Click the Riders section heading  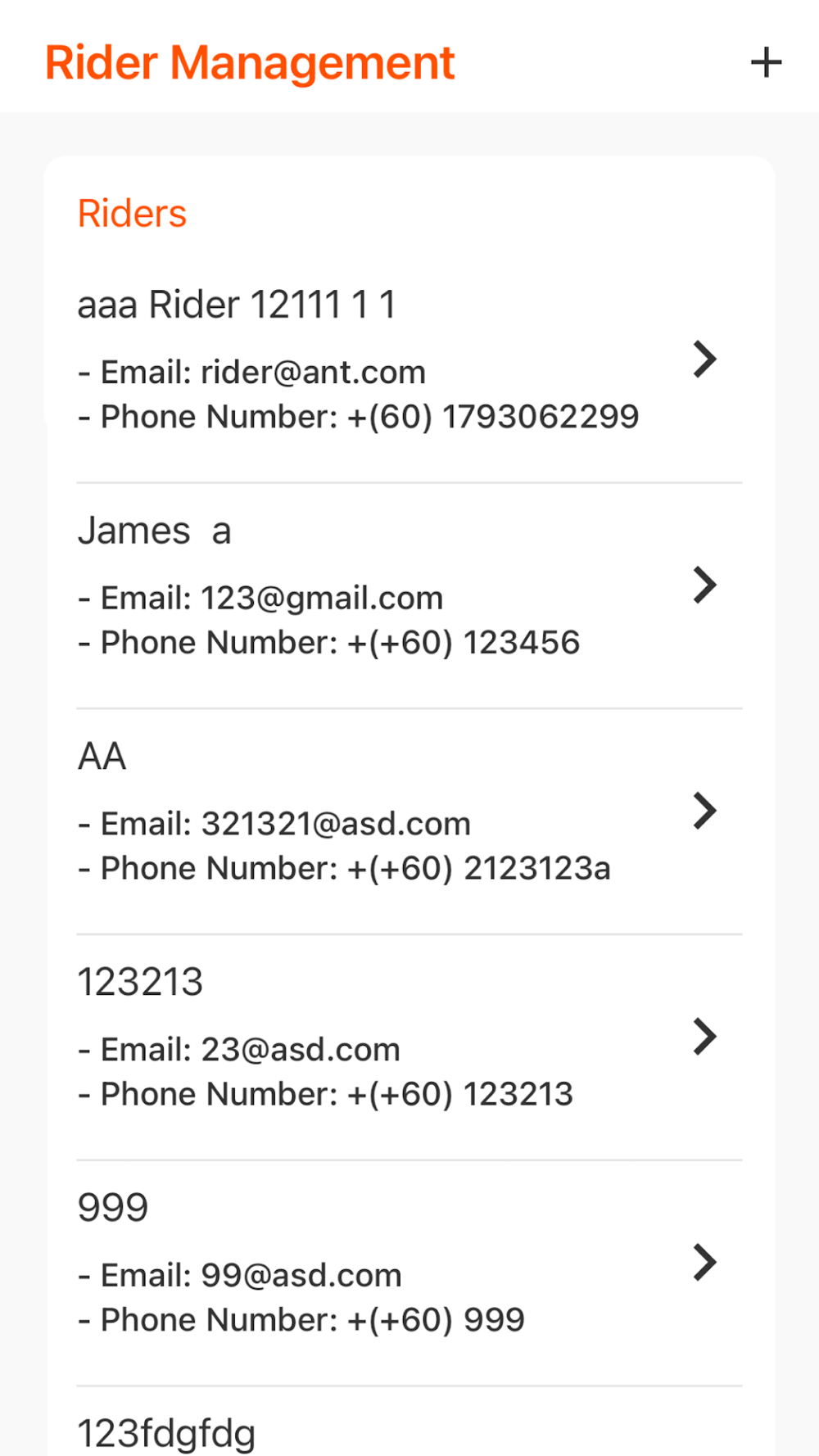point(132,214)
